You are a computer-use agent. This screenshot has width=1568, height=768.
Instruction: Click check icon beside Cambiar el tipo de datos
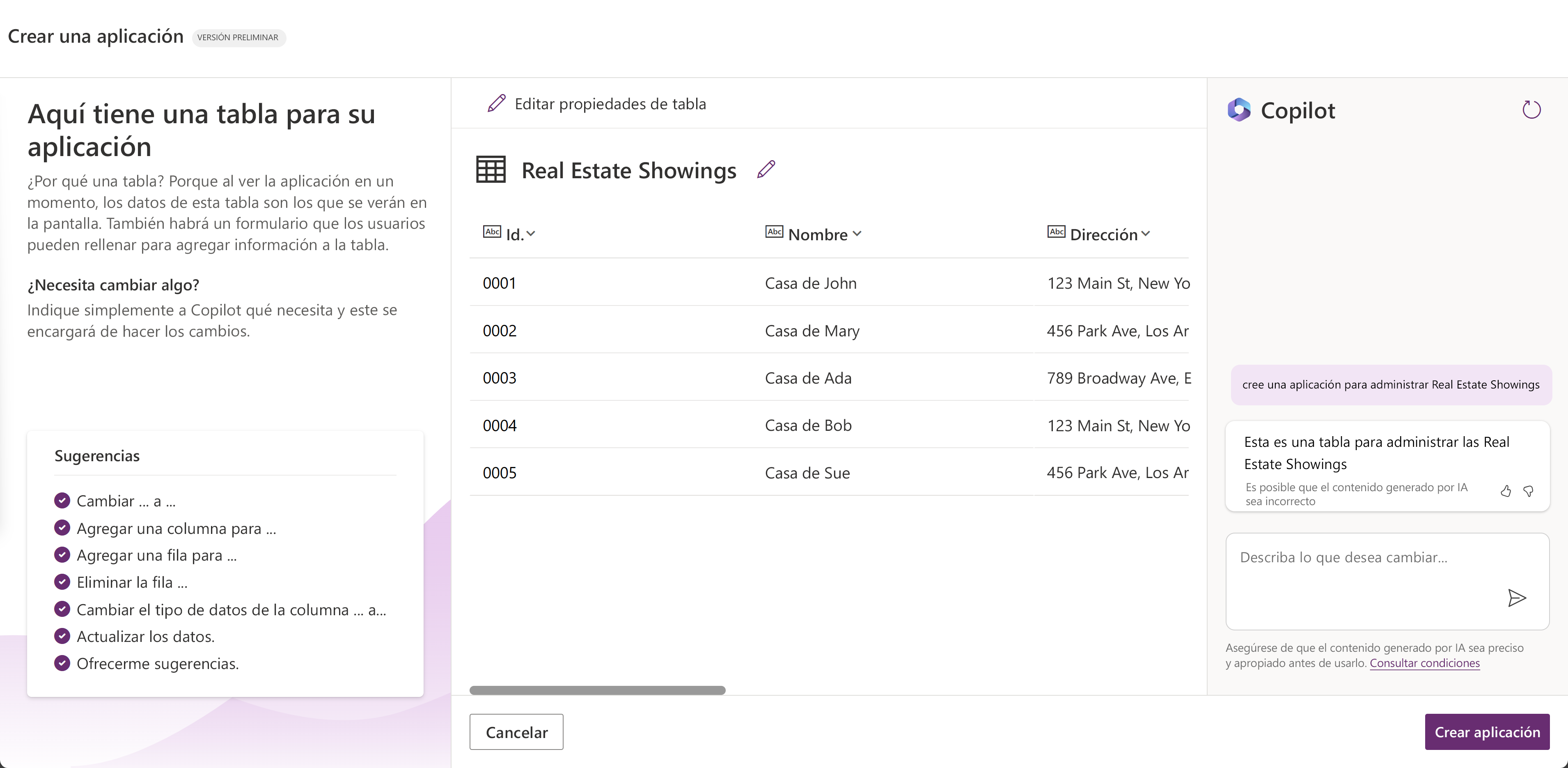(x=62, y=609)
